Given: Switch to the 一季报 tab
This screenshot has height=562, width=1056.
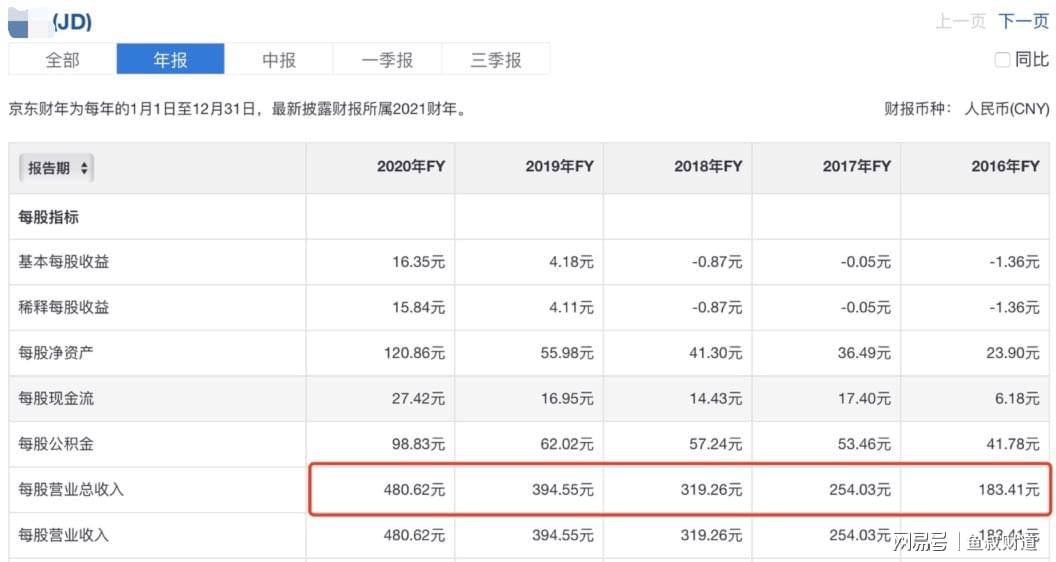Looking at the screenshot, I should [x=387, y=60].
